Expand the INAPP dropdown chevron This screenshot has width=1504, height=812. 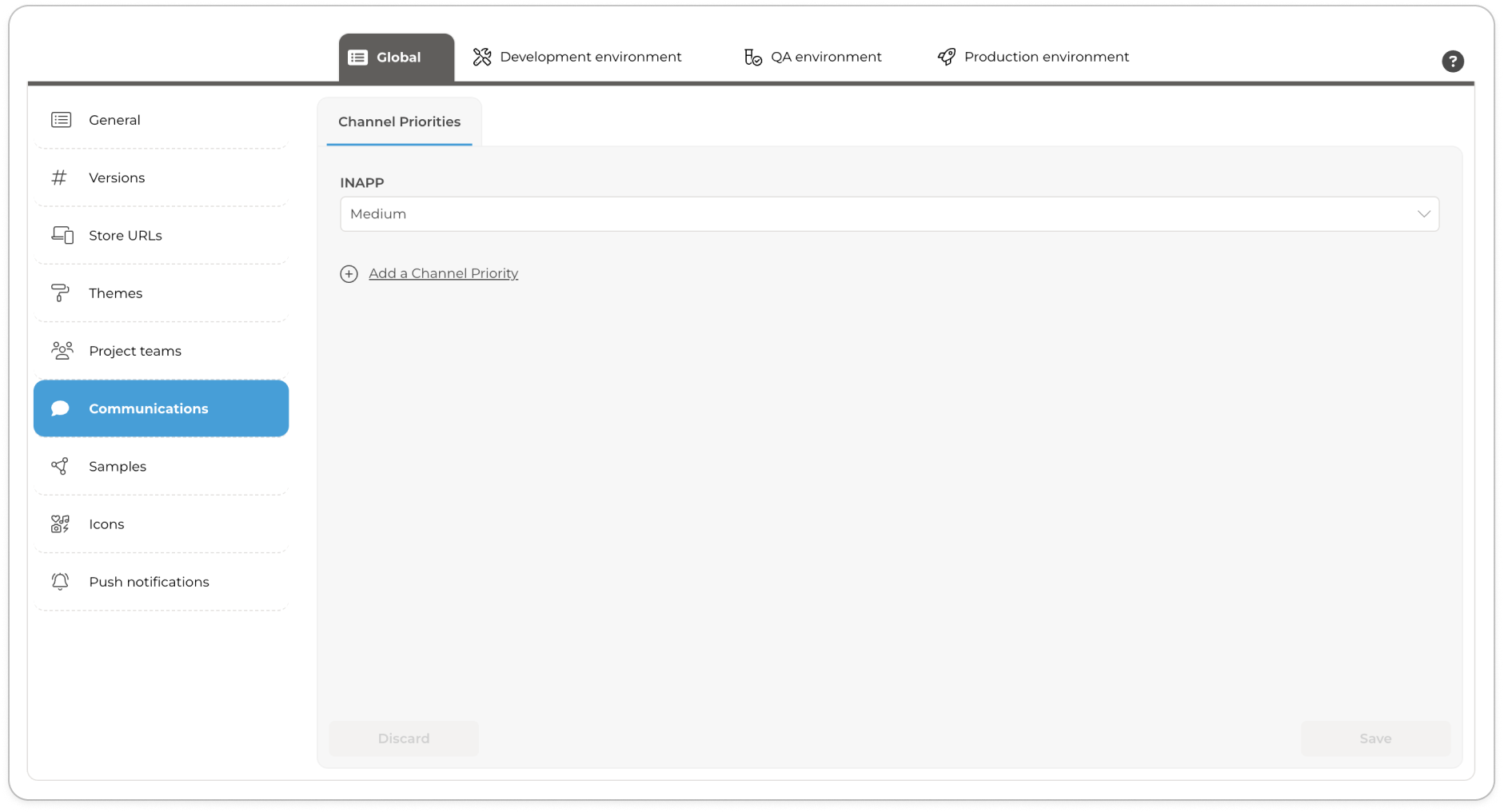pos(1423,214)
